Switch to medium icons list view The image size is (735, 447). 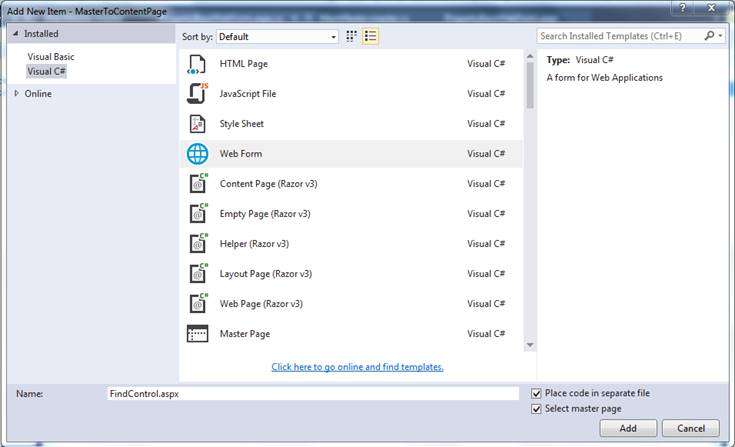click(370, 37)
